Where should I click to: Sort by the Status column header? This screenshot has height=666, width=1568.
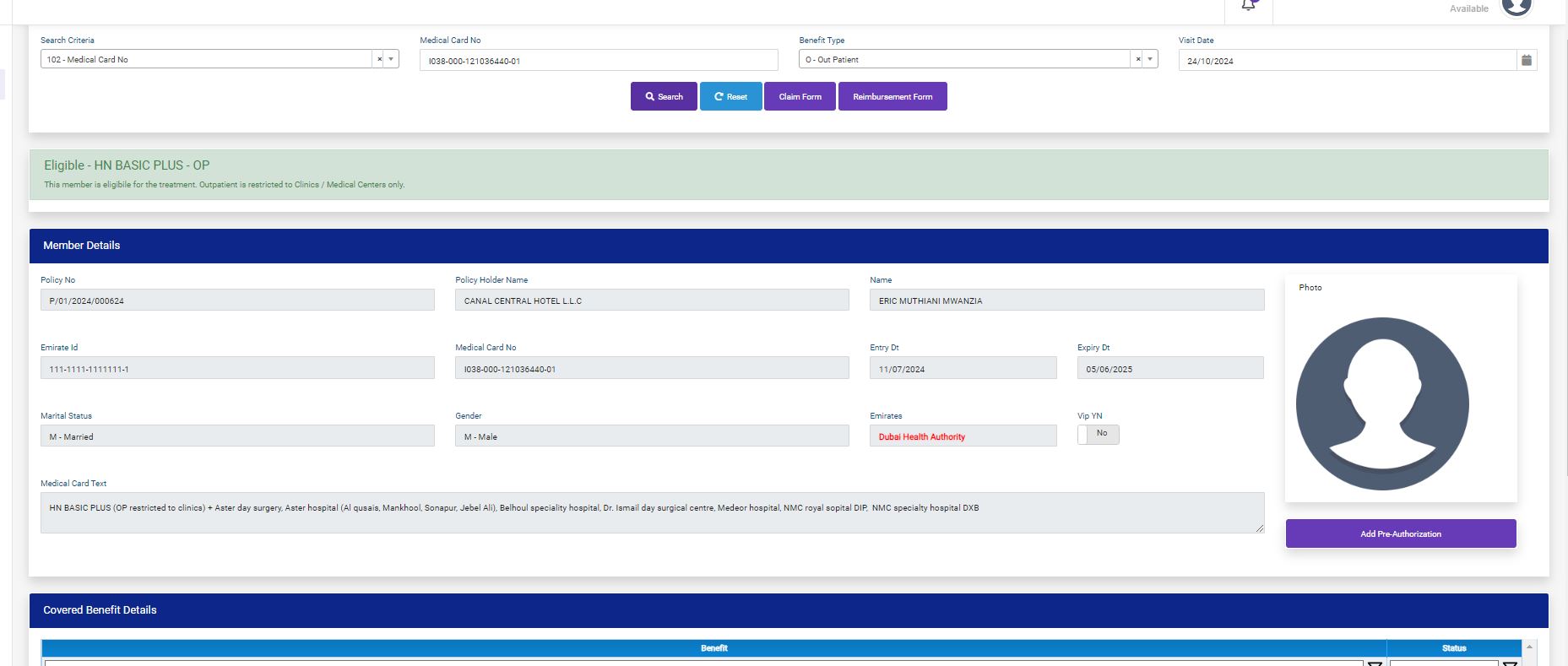(x=1453, y=648)
